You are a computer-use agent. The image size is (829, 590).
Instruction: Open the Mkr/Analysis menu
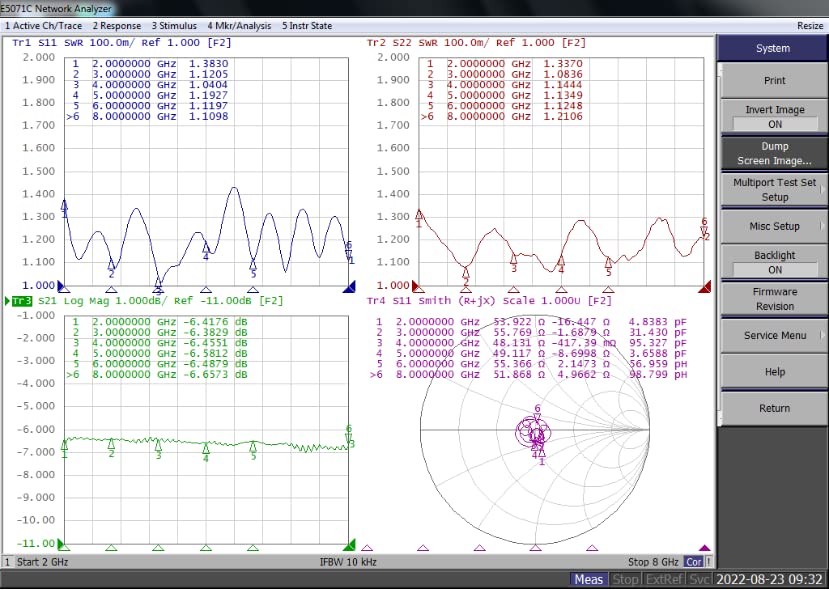pyautogui.click(x=239, y=26)
